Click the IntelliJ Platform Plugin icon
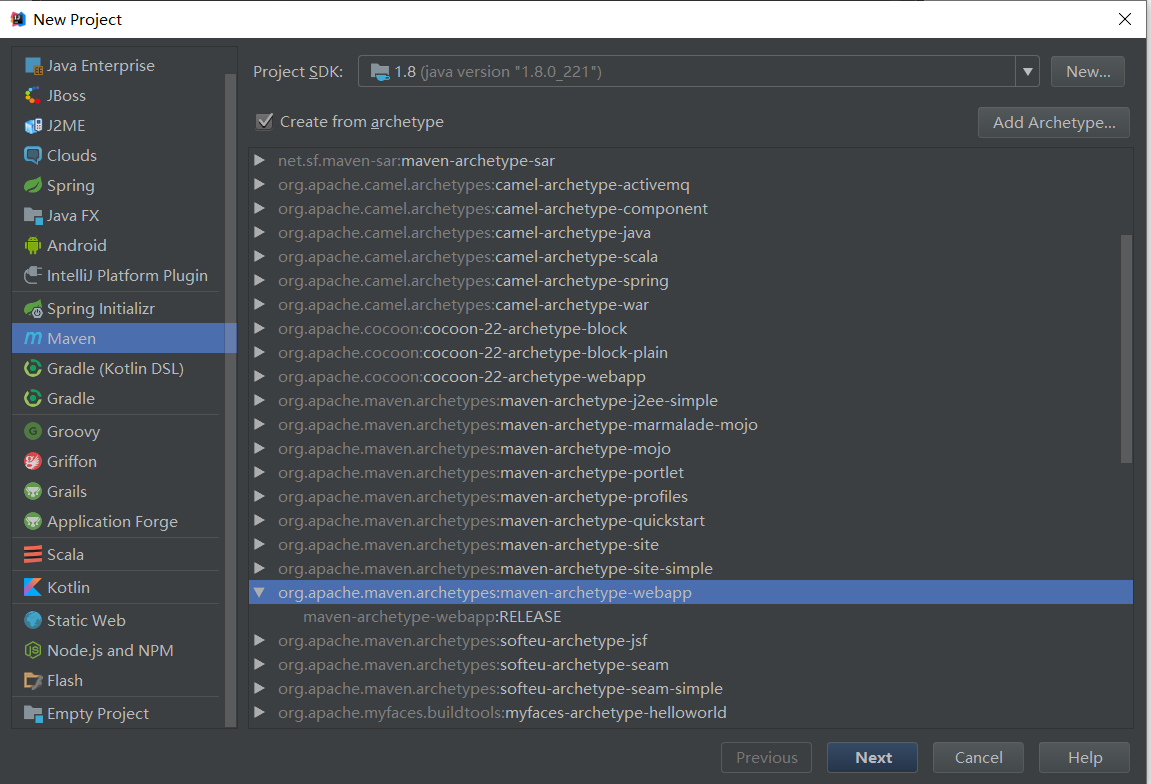The height and width of the screenshot is (784, 1151). pos(33,276)
